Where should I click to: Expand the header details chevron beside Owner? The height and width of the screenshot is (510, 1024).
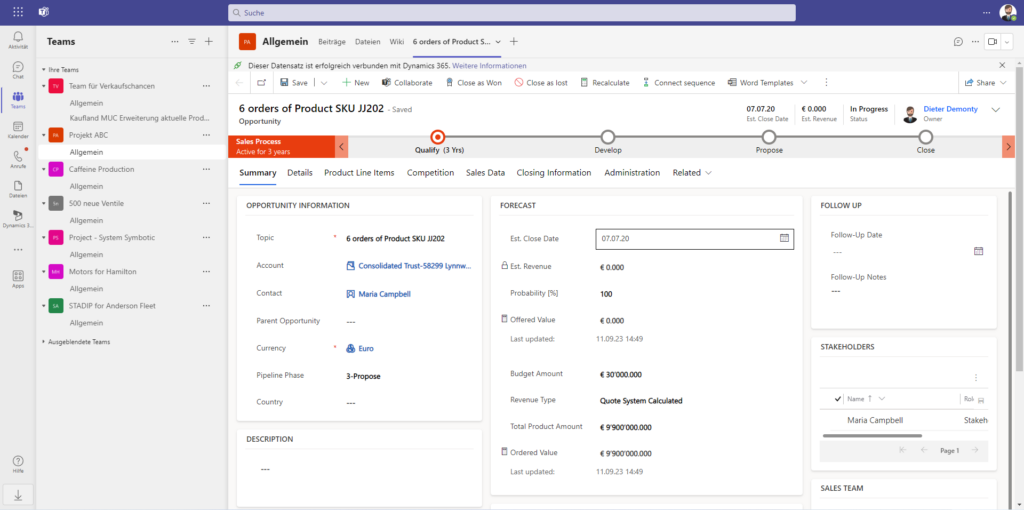click(x=995, y=110)
